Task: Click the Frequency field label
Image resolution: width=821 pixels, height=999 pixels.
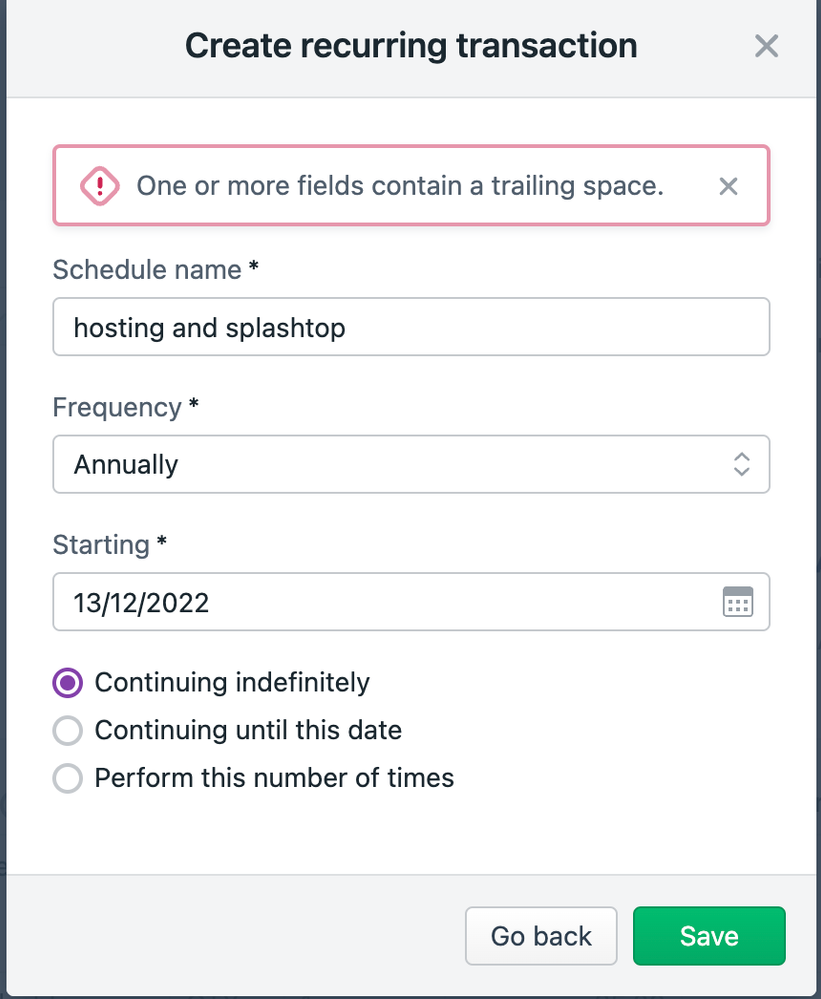Action: tap(117, 408)
